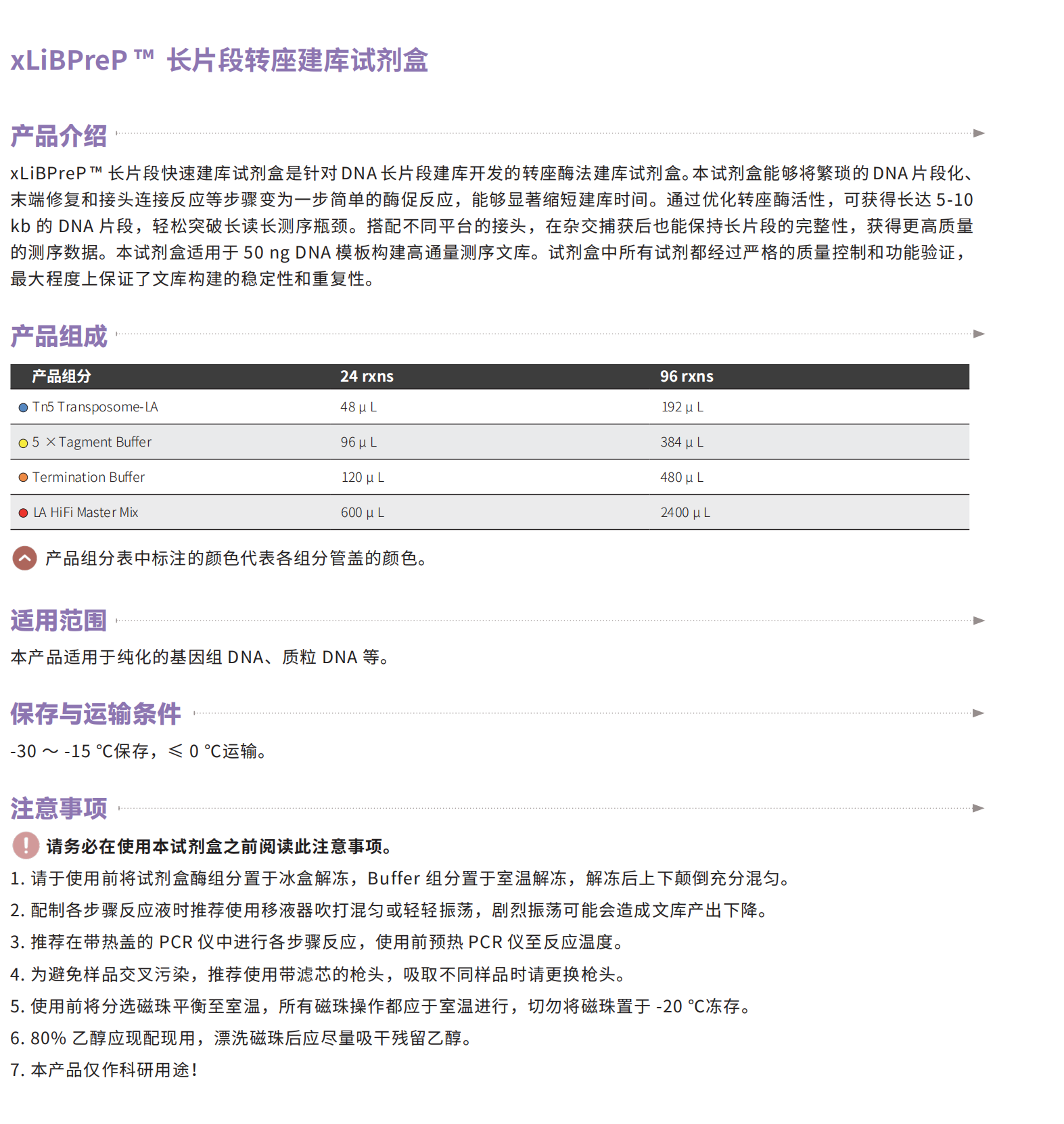1064x1124 pixels.
Task: Click the 384 μL value
Action: click(x=682, y=442)
